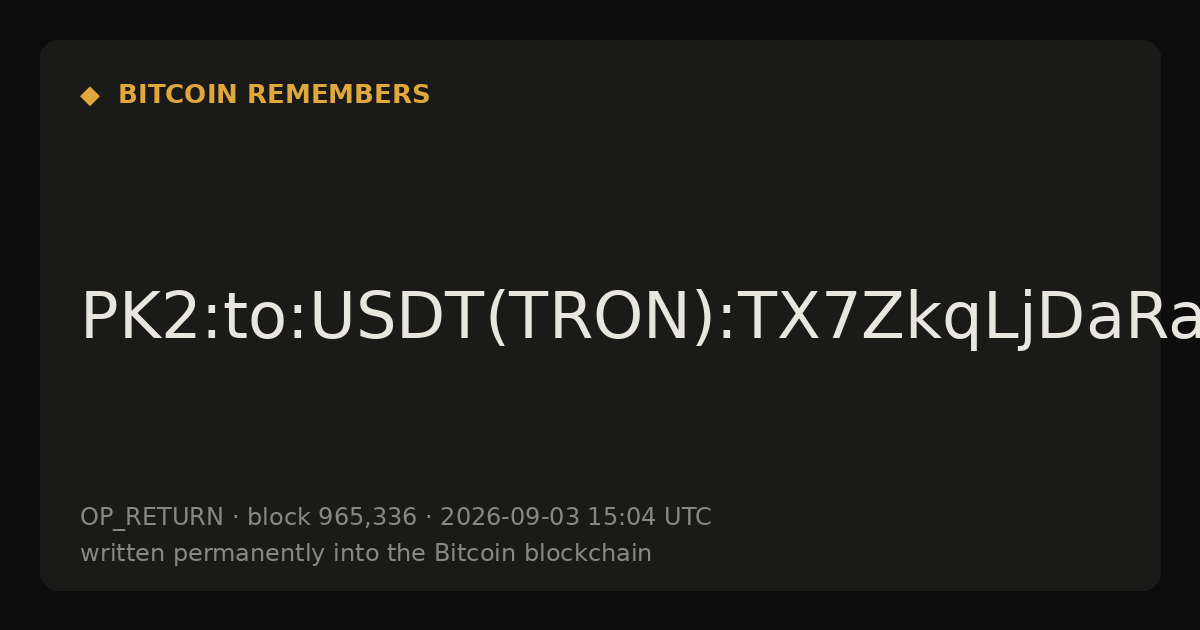Click 'Bitcoin blockchain' in the caption

pyautogui.click(x=543, y=553)
